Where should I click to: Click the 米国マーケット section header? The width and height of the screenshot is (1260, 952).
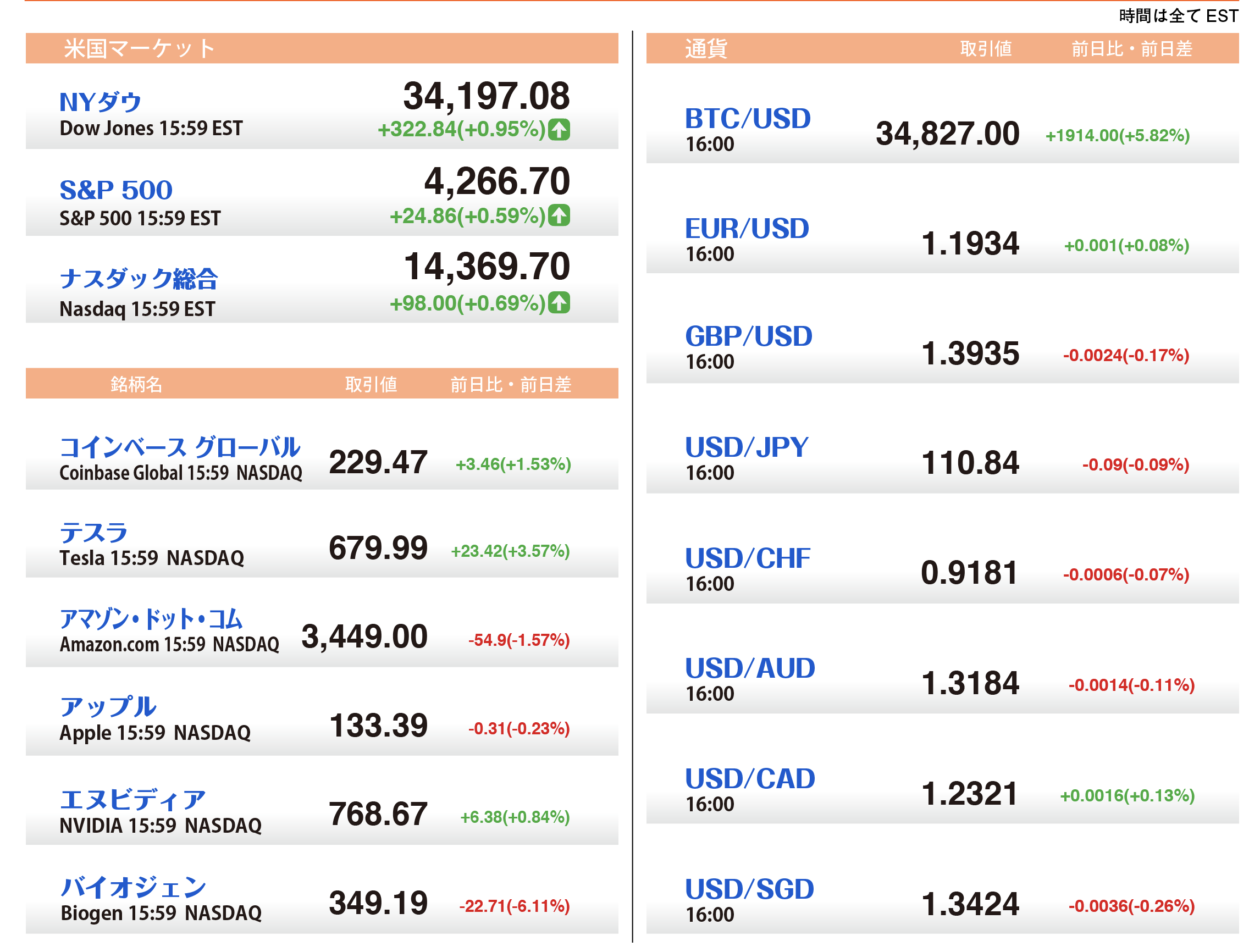tap(139, 48)
